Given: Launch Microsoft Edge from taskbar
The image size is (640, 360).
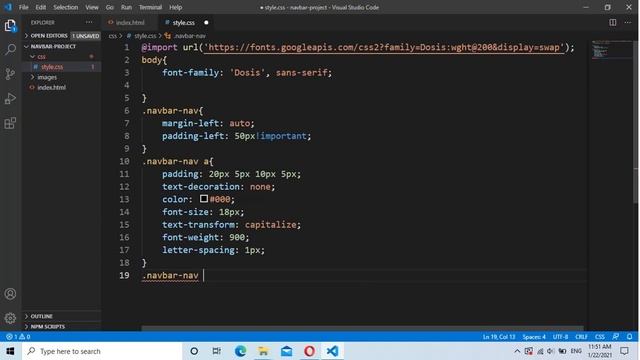Looking at the screenshot, I should [240, 351].
